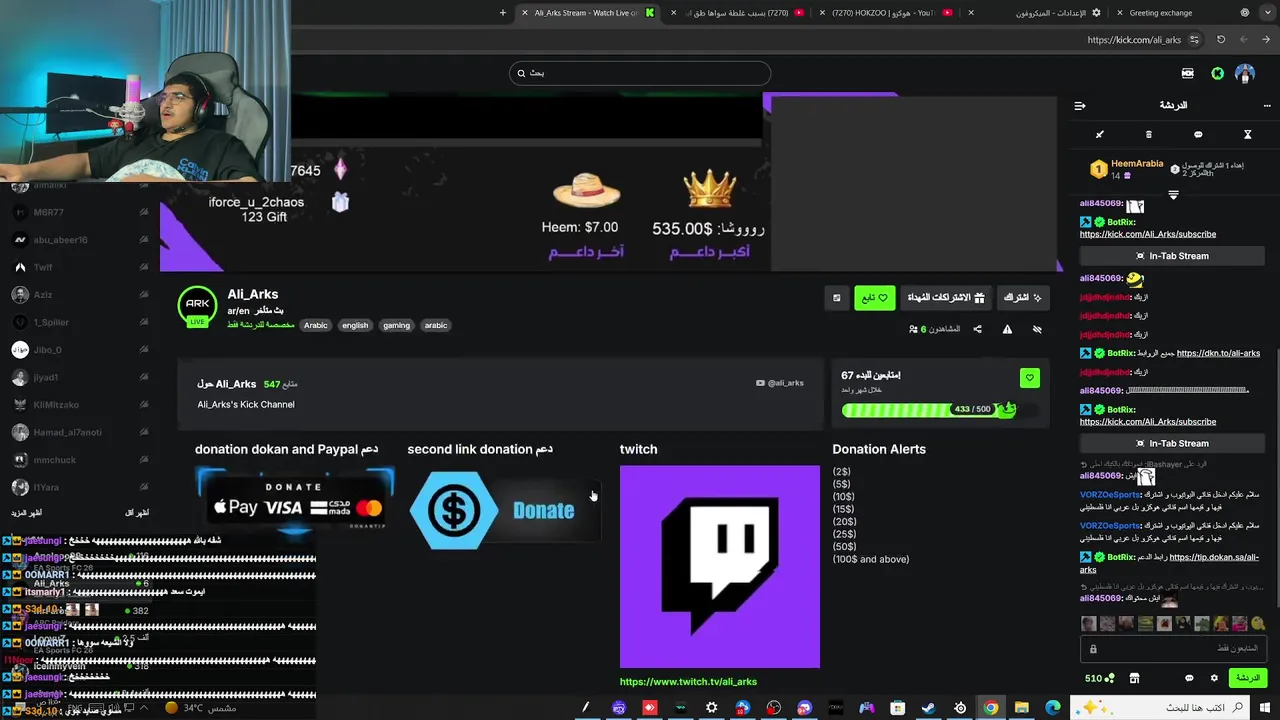
Task: Switch to HOKZOO YouTube tab
Action: point(885,13)
